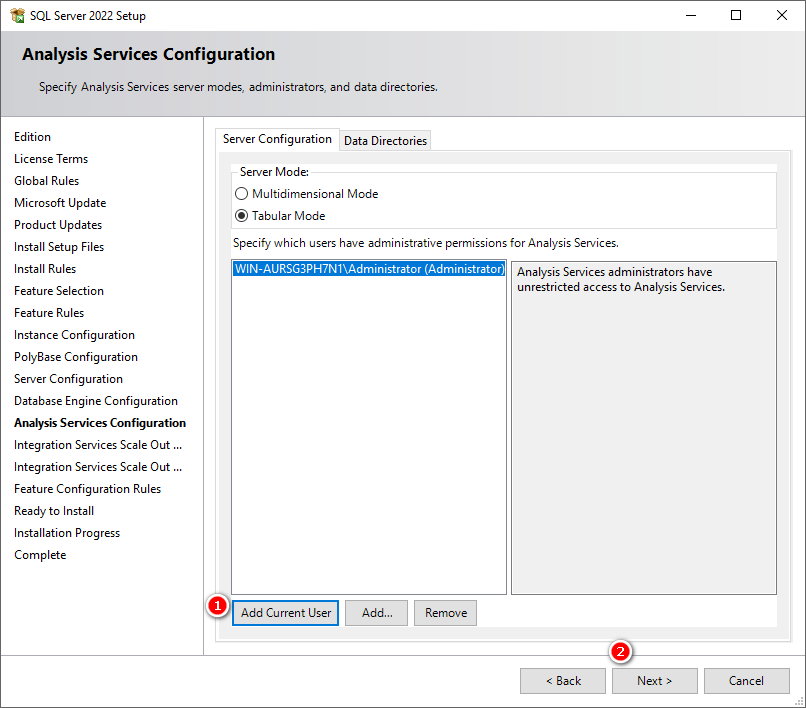This screenshot has height=708, width=806.
Task: Click the SQL Server Setup icon in title bar
Action: [17, 15]
